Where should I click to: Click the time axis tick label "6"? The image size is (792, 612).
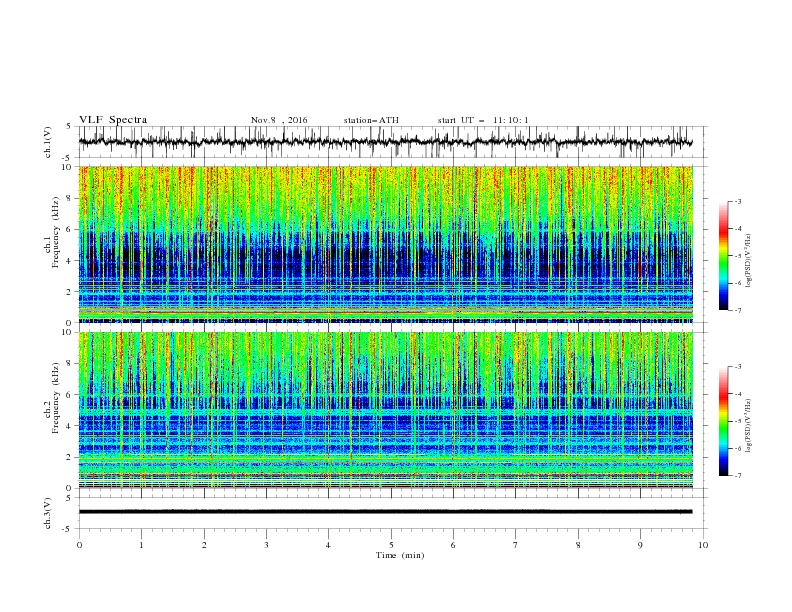click(x=453, y=545)
